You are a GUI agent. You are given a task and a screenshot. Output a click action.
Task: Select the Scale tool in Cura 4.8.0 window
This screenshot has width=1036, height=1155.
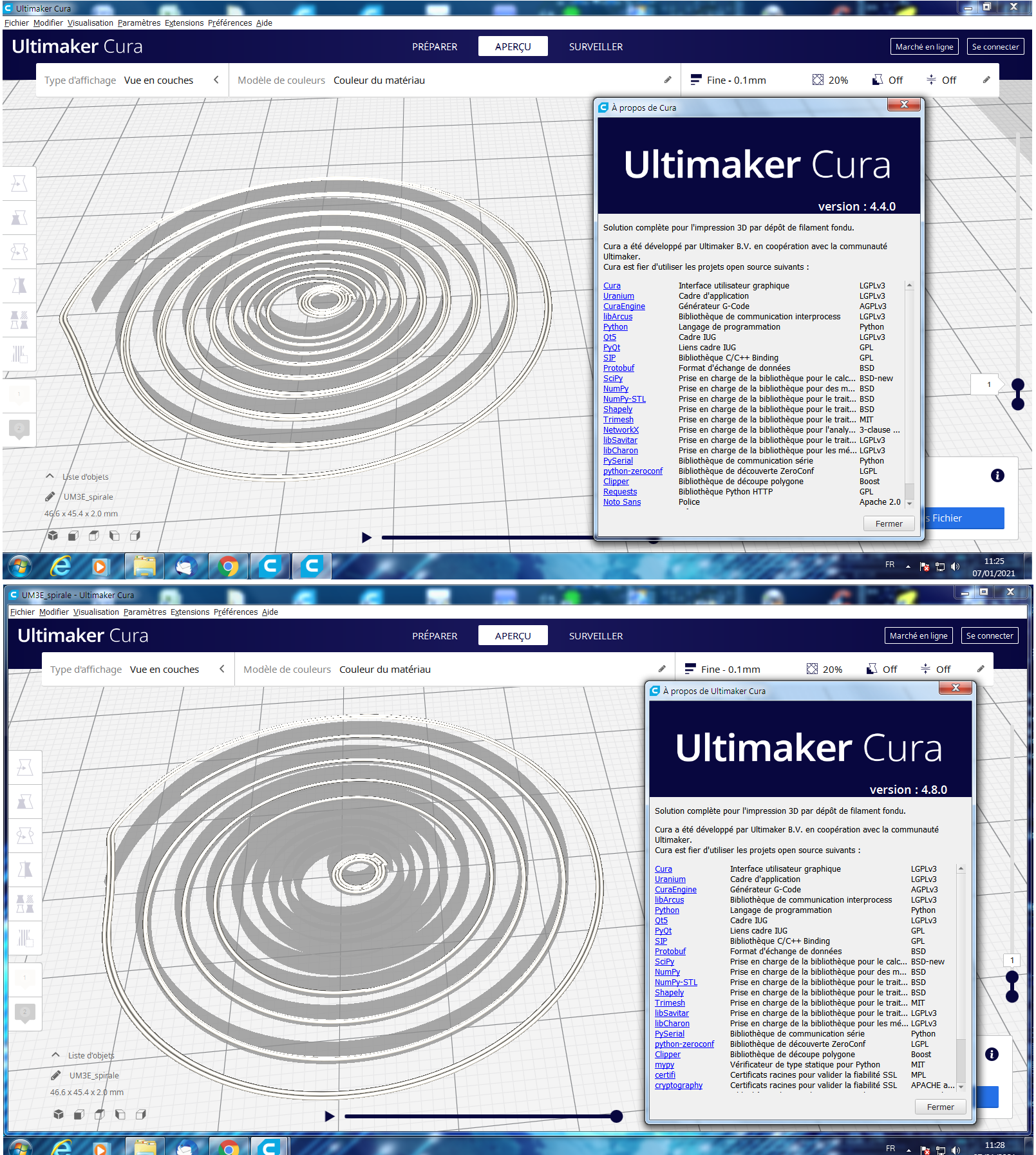click(25, 802)
